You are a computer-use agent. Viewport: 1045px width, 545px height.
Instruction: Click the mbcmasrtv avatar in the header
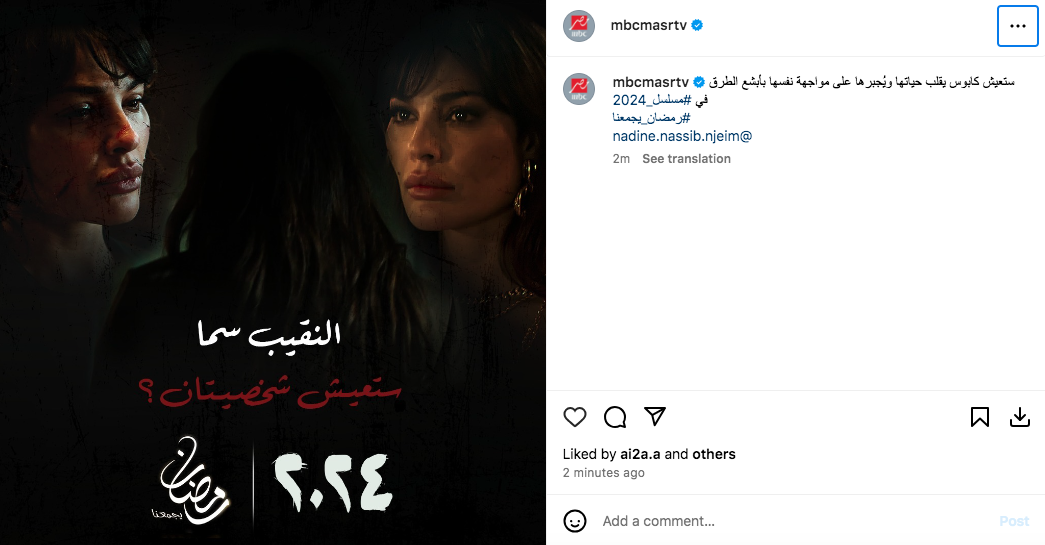(x=579, y=26)
